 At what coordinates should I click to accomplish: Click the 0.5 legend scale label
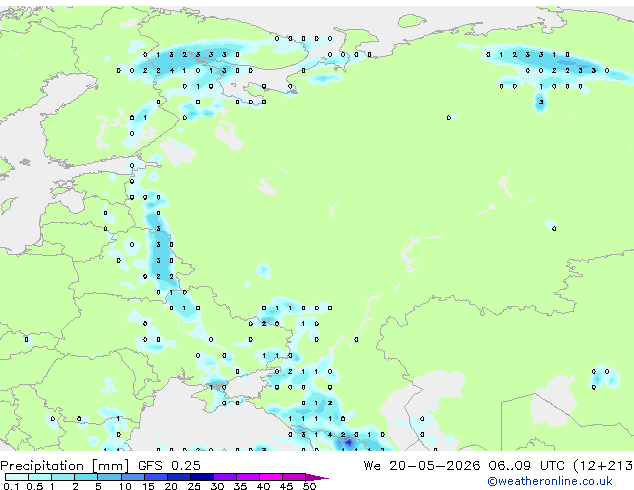pyautogui.click(x=34, y=486)
